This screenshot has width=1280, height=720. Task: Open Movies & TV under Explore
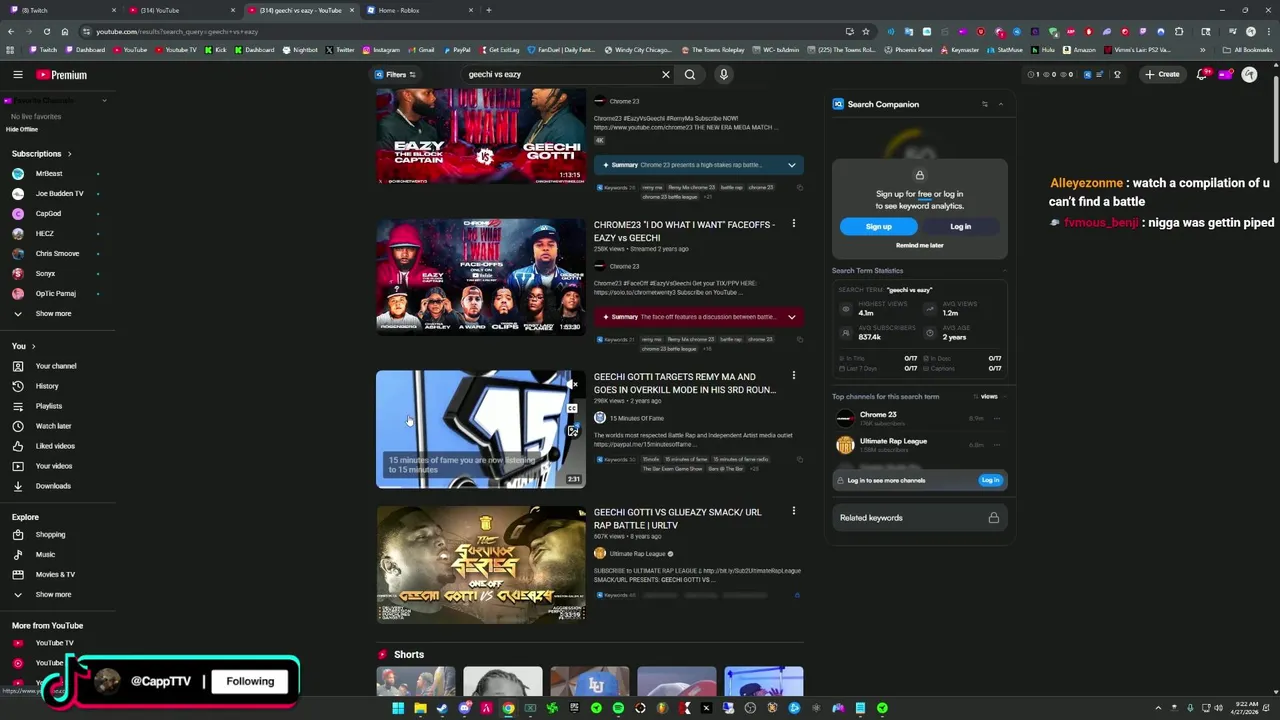tap(55, 575)
